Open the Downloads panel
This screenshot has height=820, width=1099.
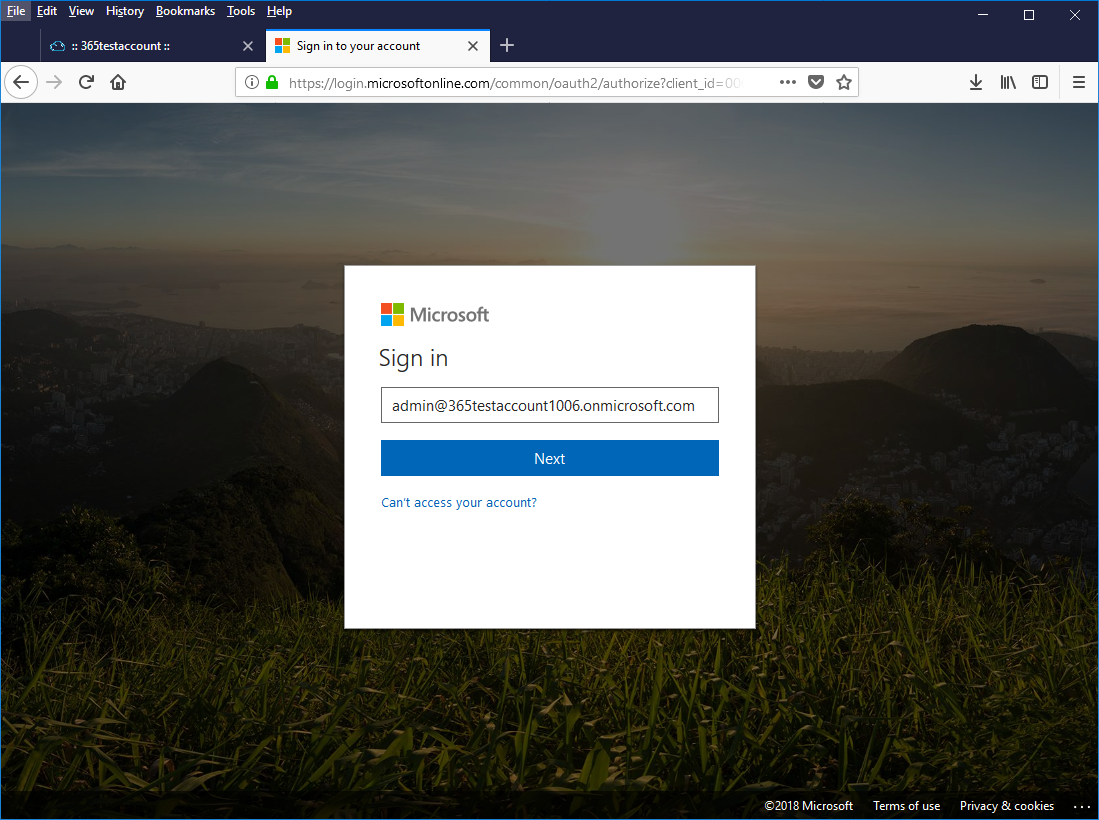(976, 83)
